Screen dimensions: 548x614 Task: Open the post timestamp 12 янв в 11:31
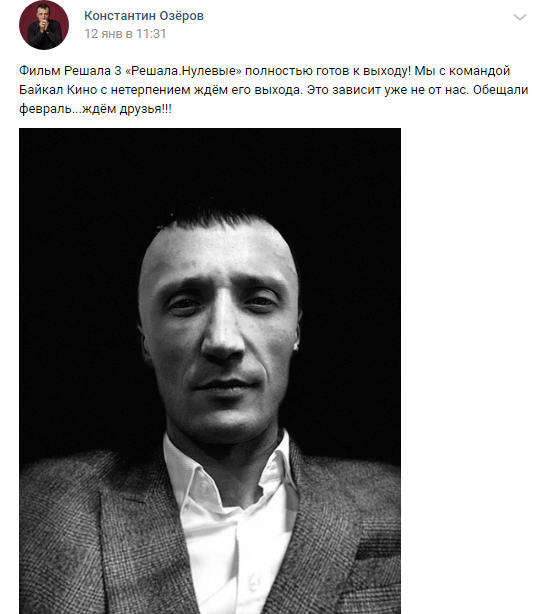pyautogui.click(x=125, y=34)
